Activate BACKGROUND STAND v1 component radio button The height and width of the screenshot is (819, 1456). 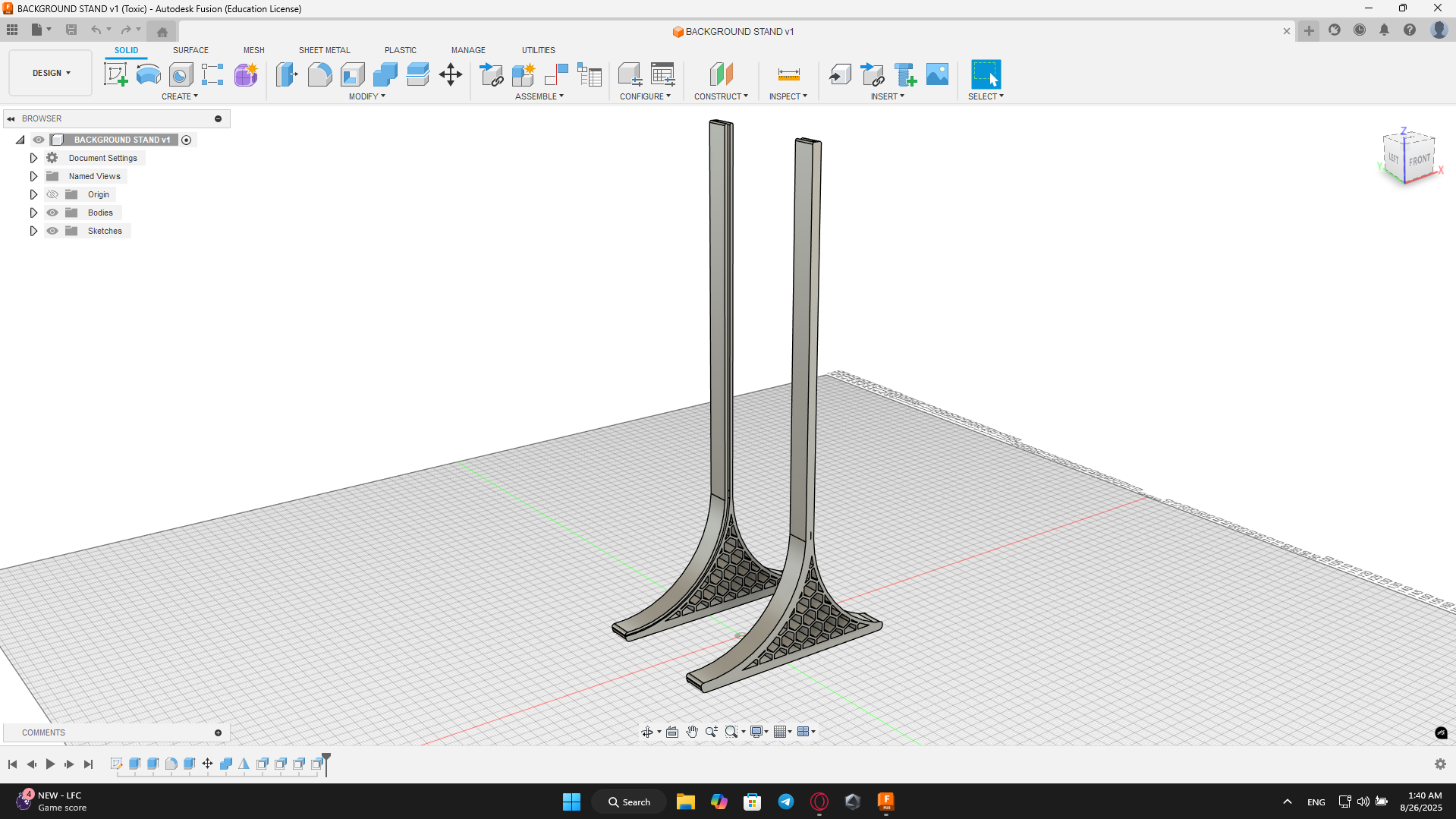pos(187,140)
